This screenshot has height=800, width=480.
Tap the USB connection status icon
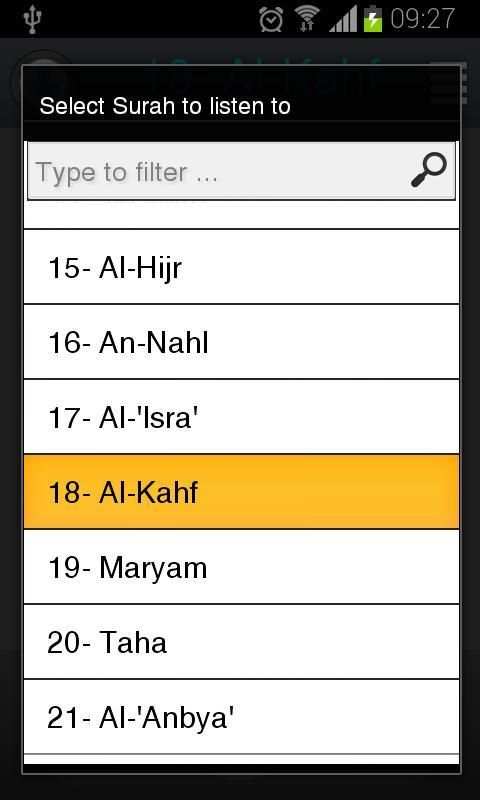(32, 19)
